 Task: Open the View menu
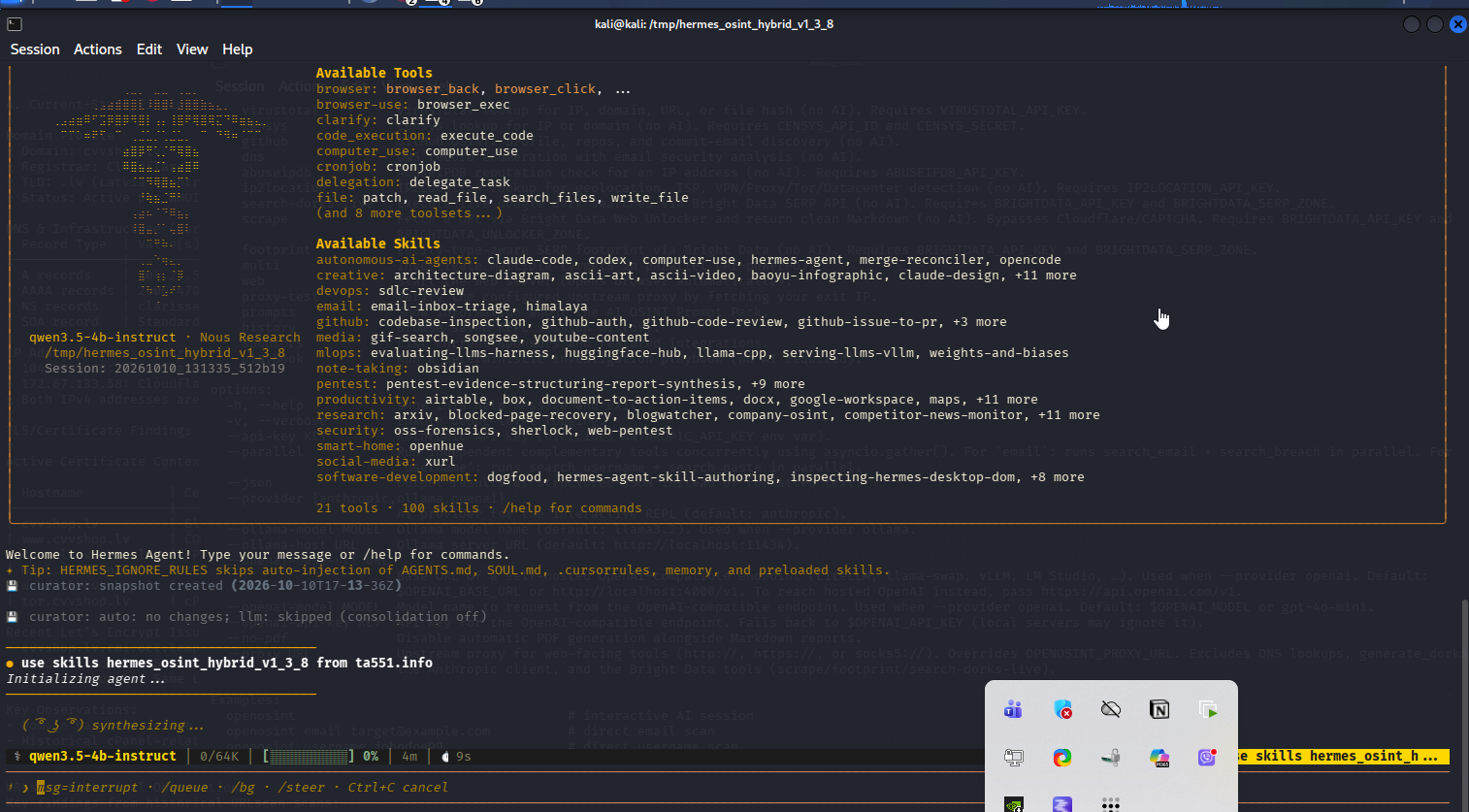click(x=192, y=49)
